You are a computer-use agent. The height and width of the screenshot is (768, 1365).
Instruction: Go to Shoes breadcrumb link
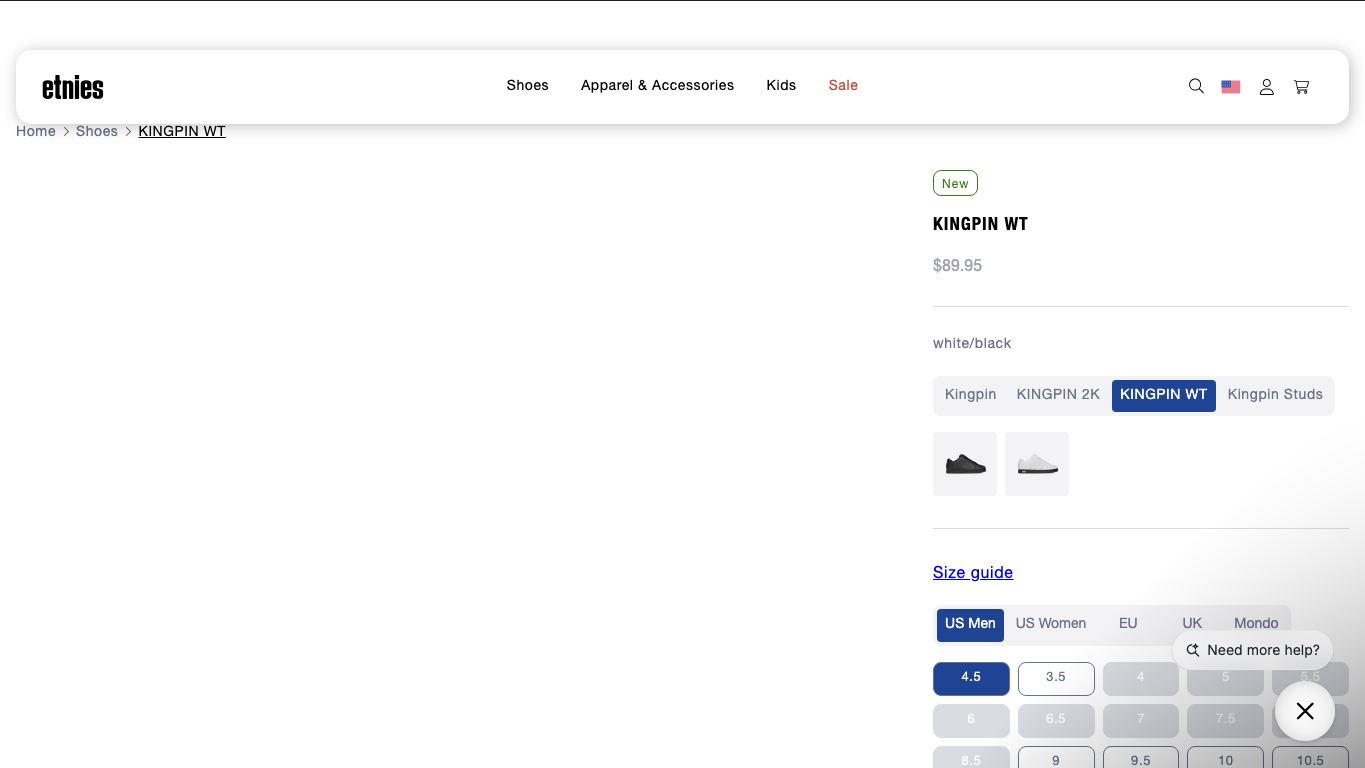(97, 131)
